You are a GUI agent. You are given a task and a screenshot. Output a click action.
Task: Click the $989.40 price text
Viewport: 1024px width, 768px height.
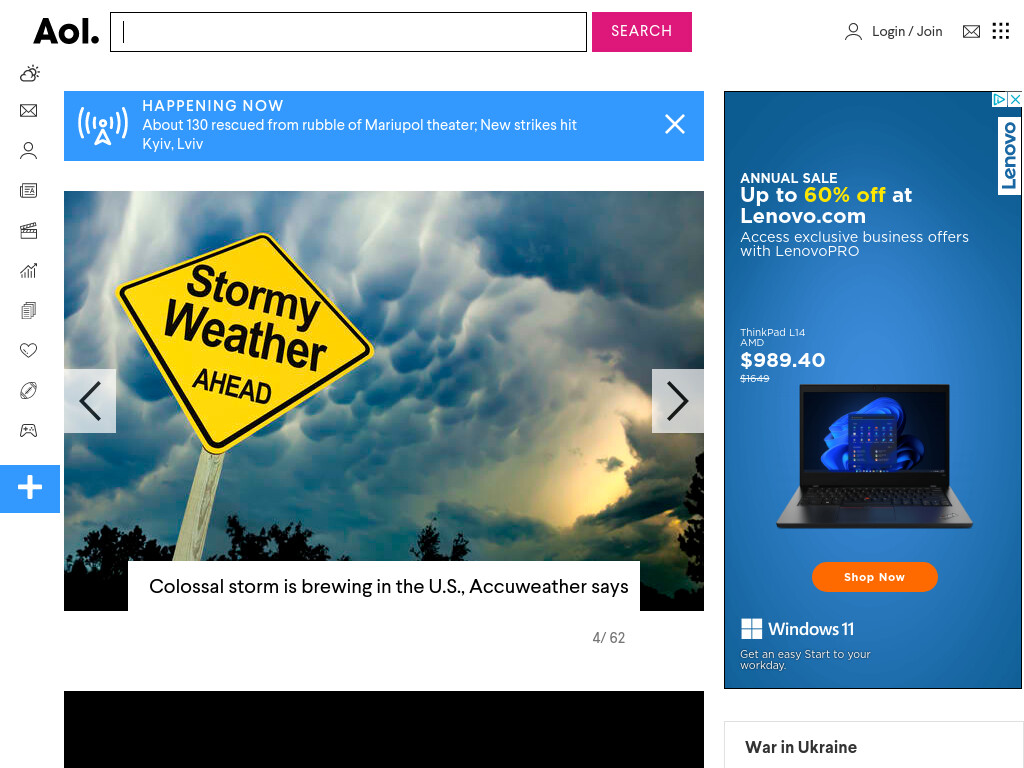click(x=782, y=360)
